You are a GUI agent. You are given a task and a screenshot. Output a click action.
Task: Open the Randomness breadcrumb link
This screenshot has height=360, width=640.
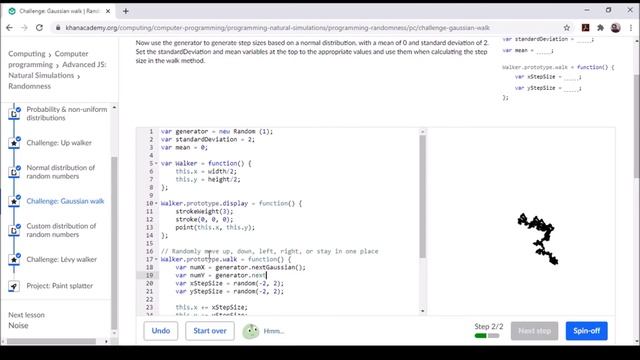[29, 86]
